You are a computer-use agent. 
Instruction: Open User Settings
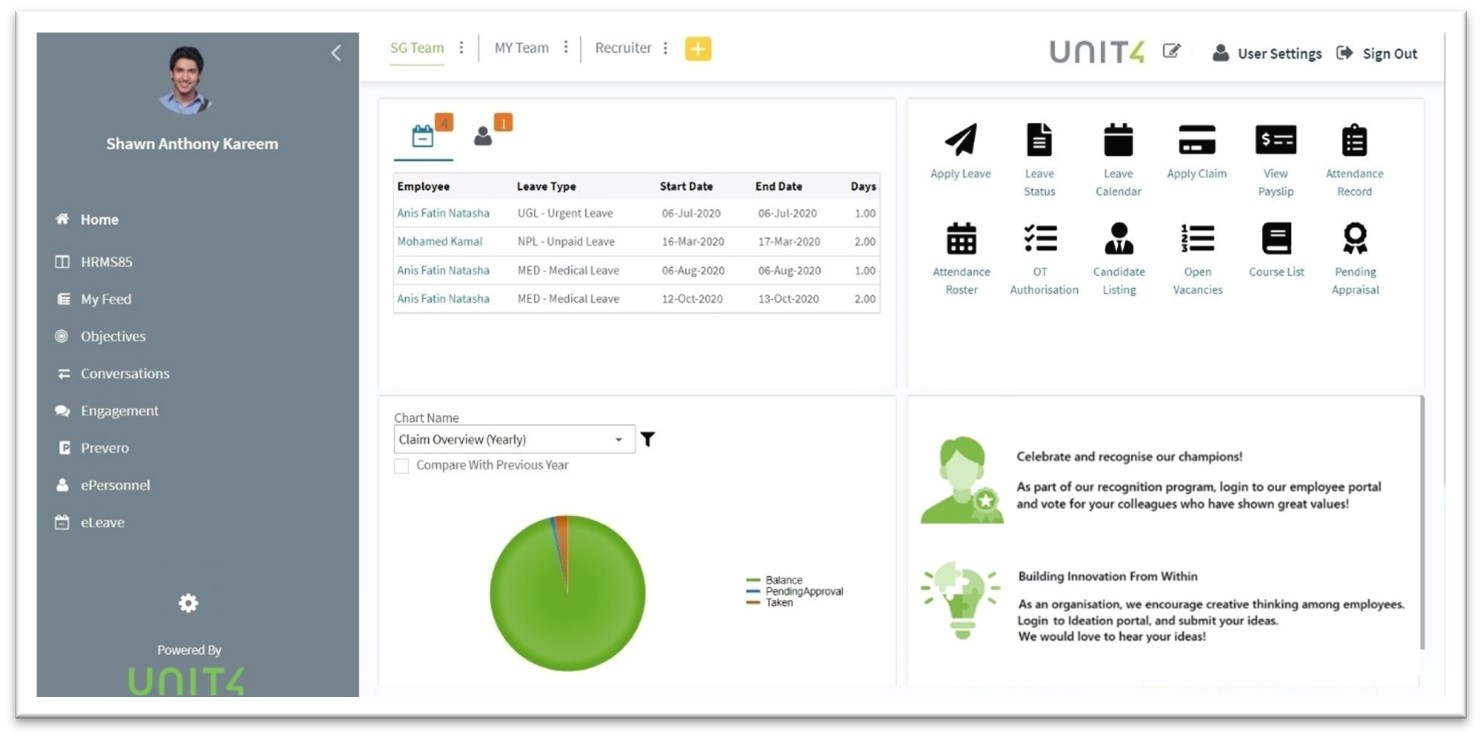tap(1267, 53)
